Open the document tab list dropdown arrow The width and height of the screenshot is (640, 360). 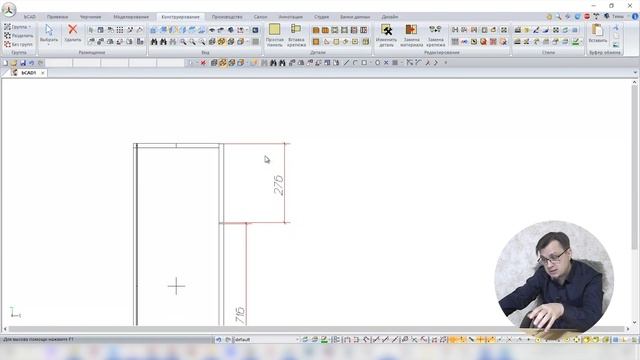click(635, 73)
